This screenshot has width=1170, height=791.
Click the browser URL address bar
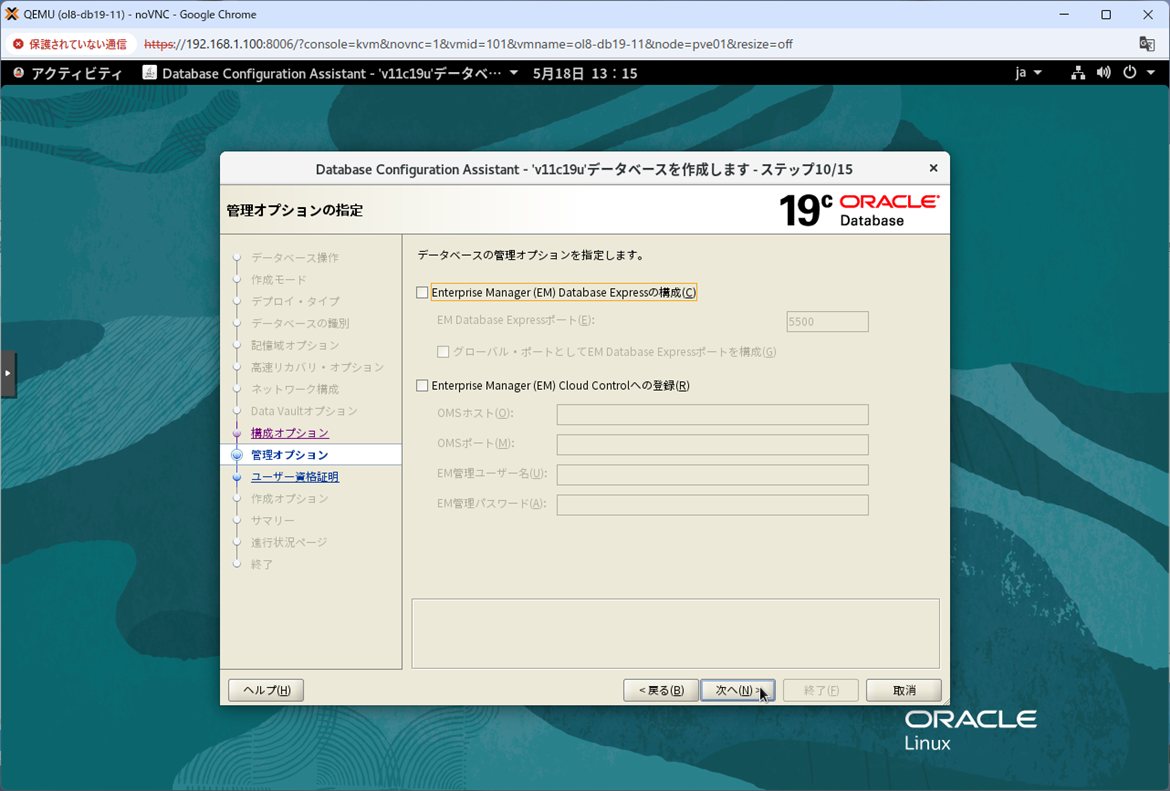[469, 44]
